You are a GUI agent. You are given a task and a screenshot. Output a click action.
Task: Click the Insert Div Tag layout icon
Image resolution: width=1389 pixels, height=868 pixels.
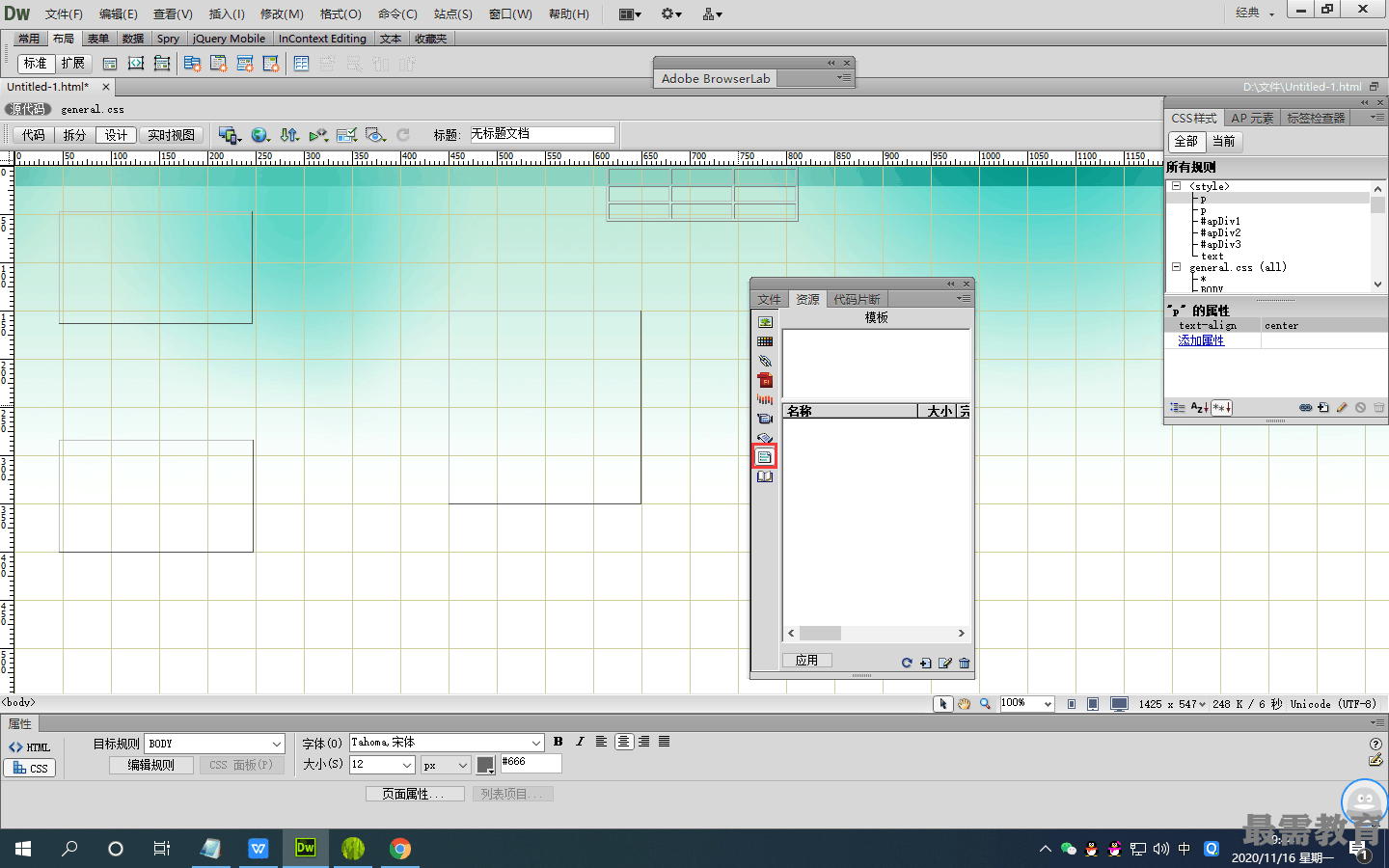click(110, 64)
